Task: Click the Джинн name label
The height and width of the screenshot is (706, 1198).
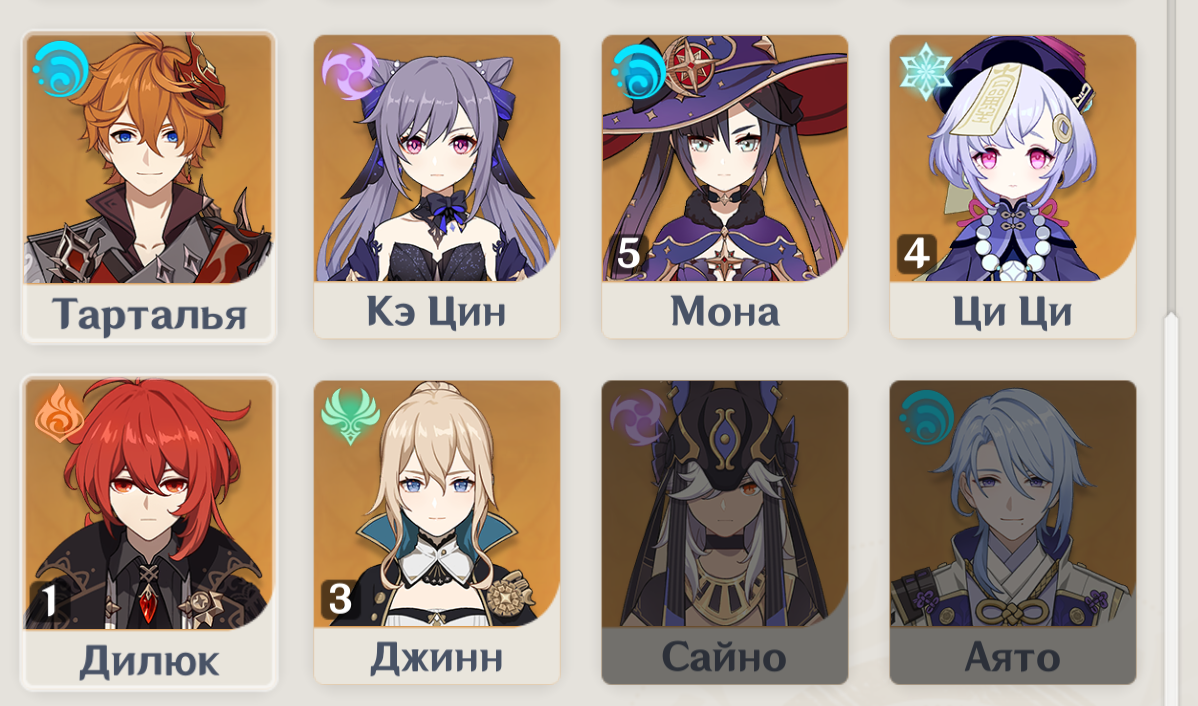Action: (437, 657)
